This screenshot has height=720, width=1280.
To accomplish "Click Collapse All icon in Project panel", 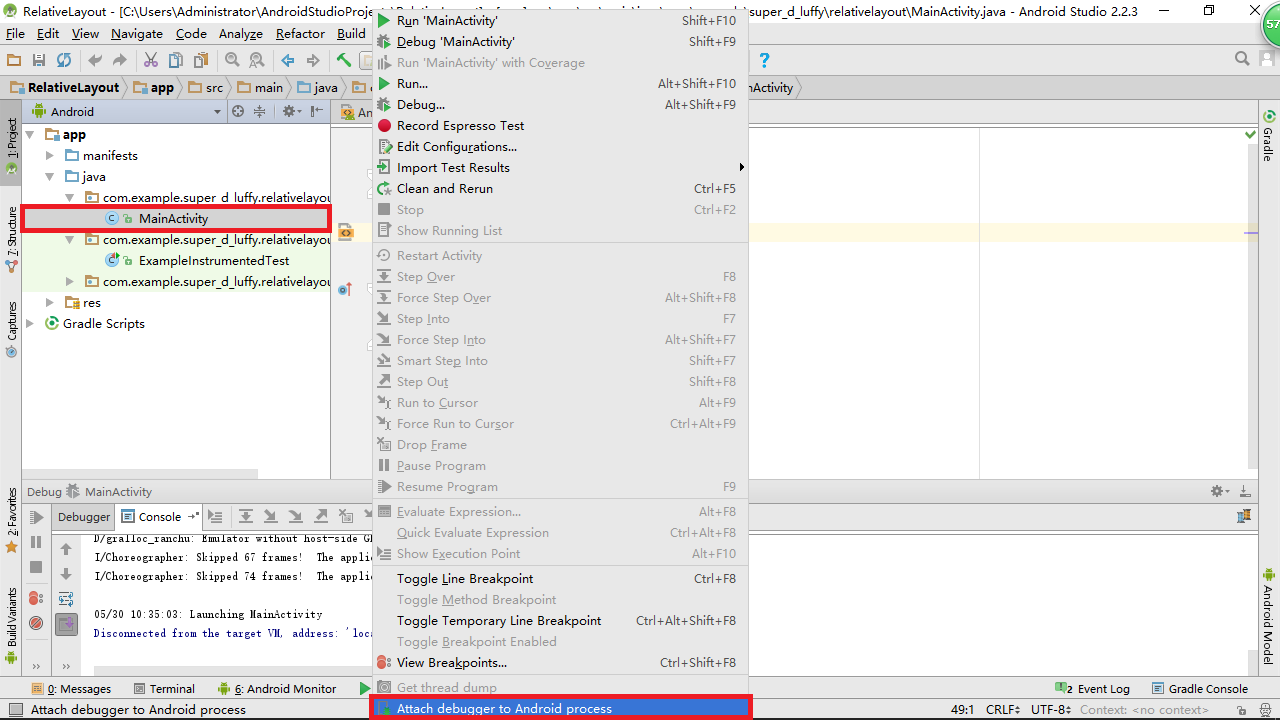I will 259,111.
